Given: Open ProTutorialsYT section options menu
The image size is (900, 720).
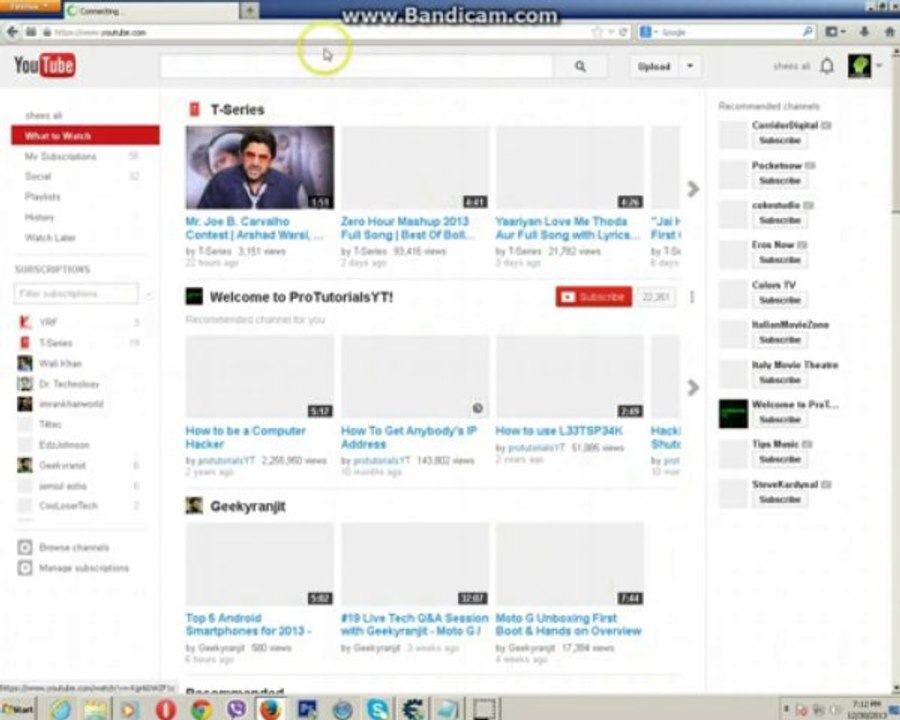Looking at the screenshot, I should (692, 297).
